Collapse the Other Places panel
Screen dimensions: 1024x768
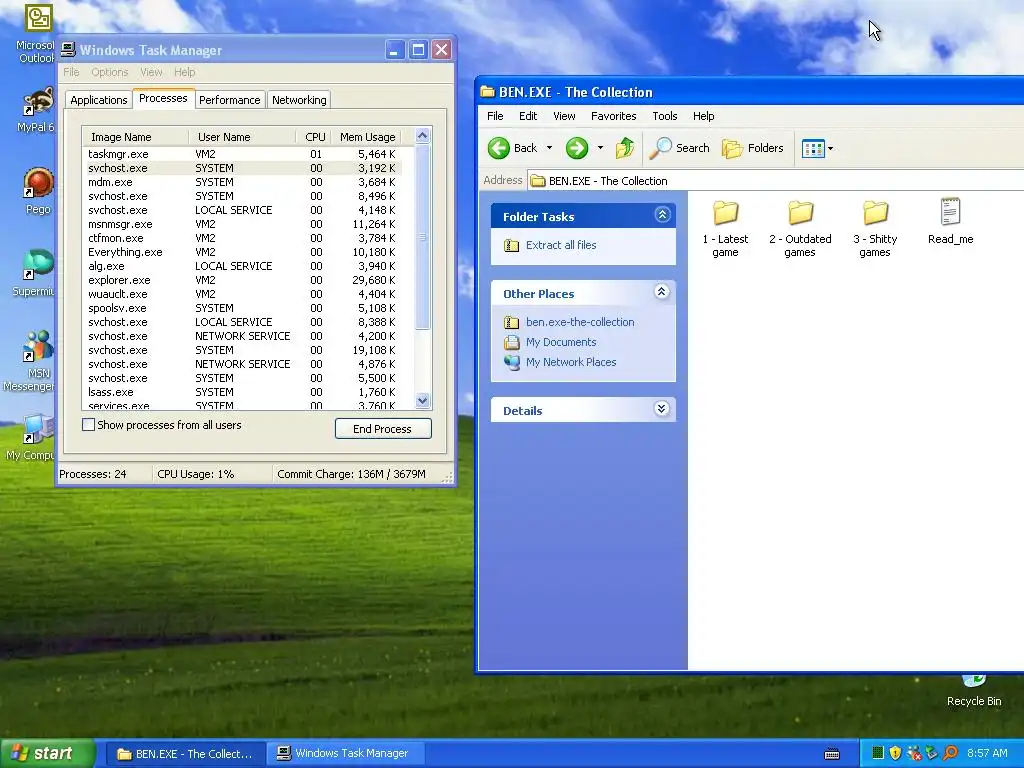661,292
